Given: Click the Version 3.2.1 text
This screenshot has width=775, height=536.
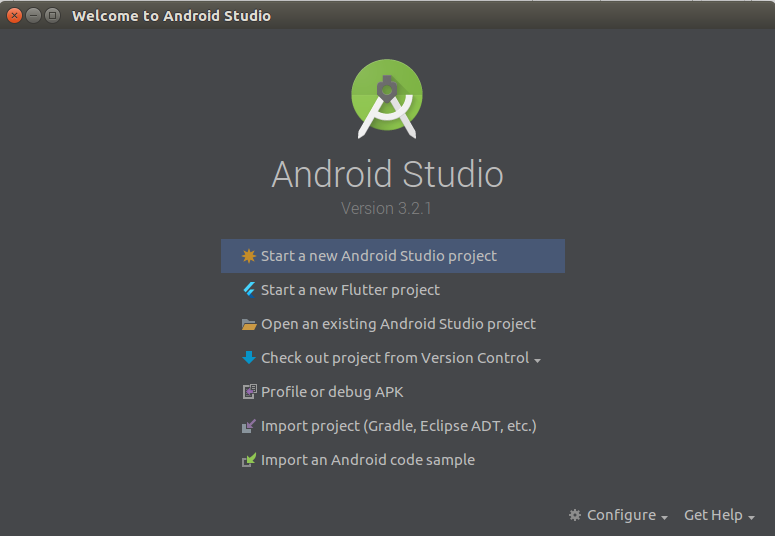Looking at the screenshot, I should coord(386,208).
